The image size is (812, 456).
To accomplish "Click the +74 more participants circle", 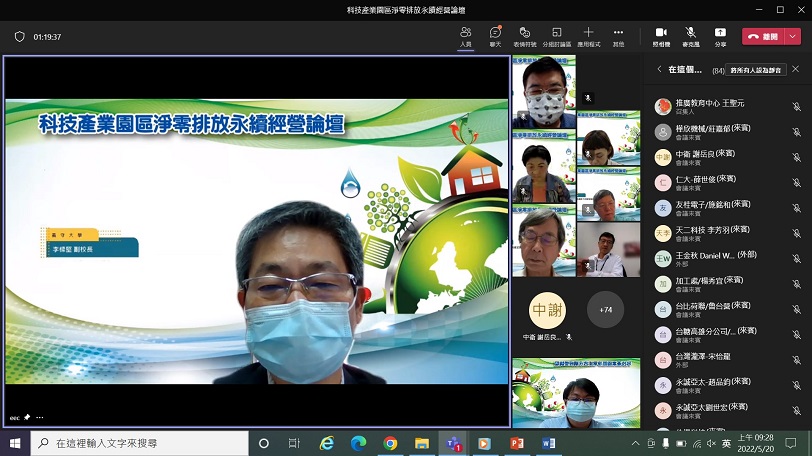I will pos(605,309).
